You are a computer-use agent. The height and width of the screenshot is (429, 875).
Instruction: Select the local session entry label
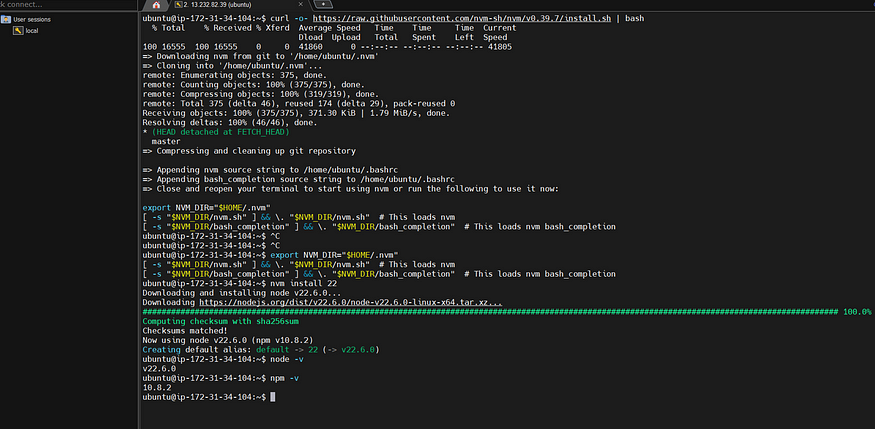(32, 31)
